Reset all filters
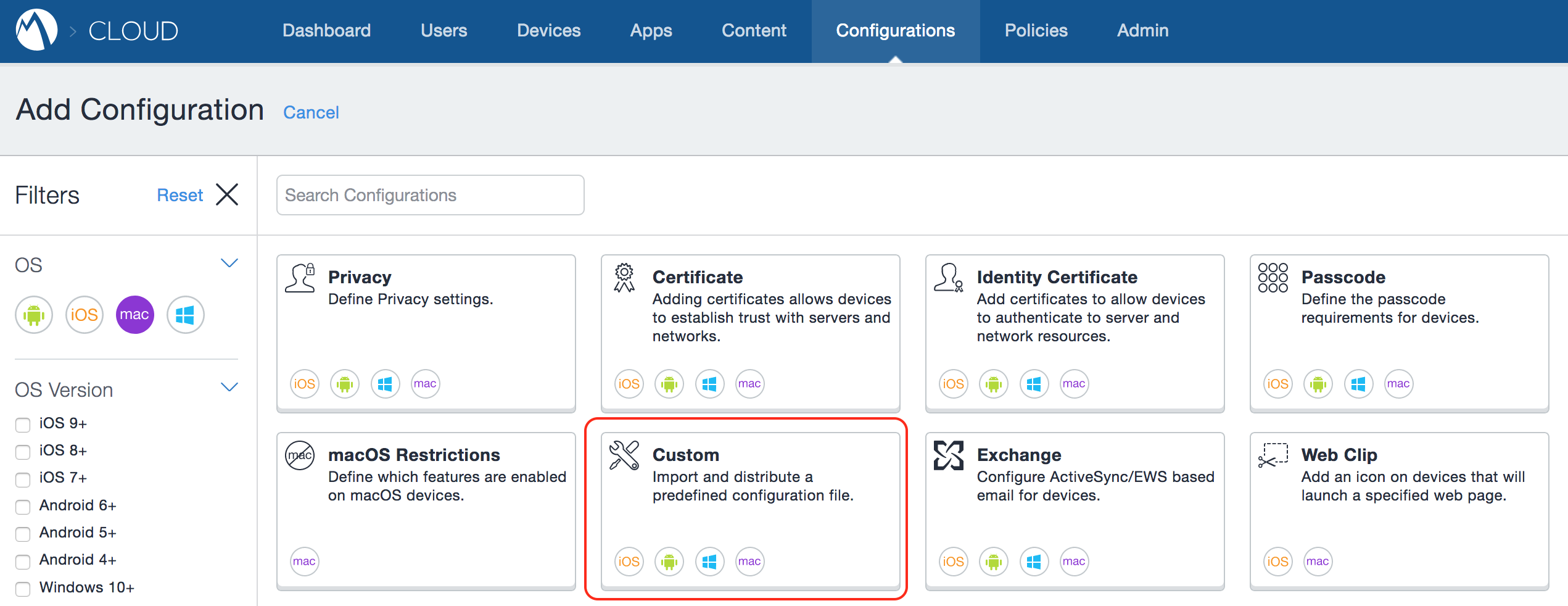The image size is (1568, 606). (x=179, y=195)
